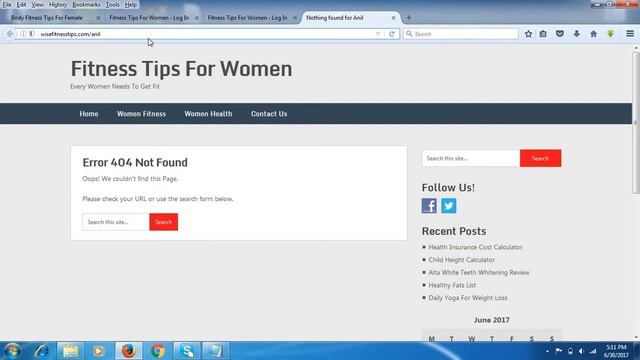Click the page vertical scrollbar thumb
Screen dimensions: 640x360
(636, 122)
